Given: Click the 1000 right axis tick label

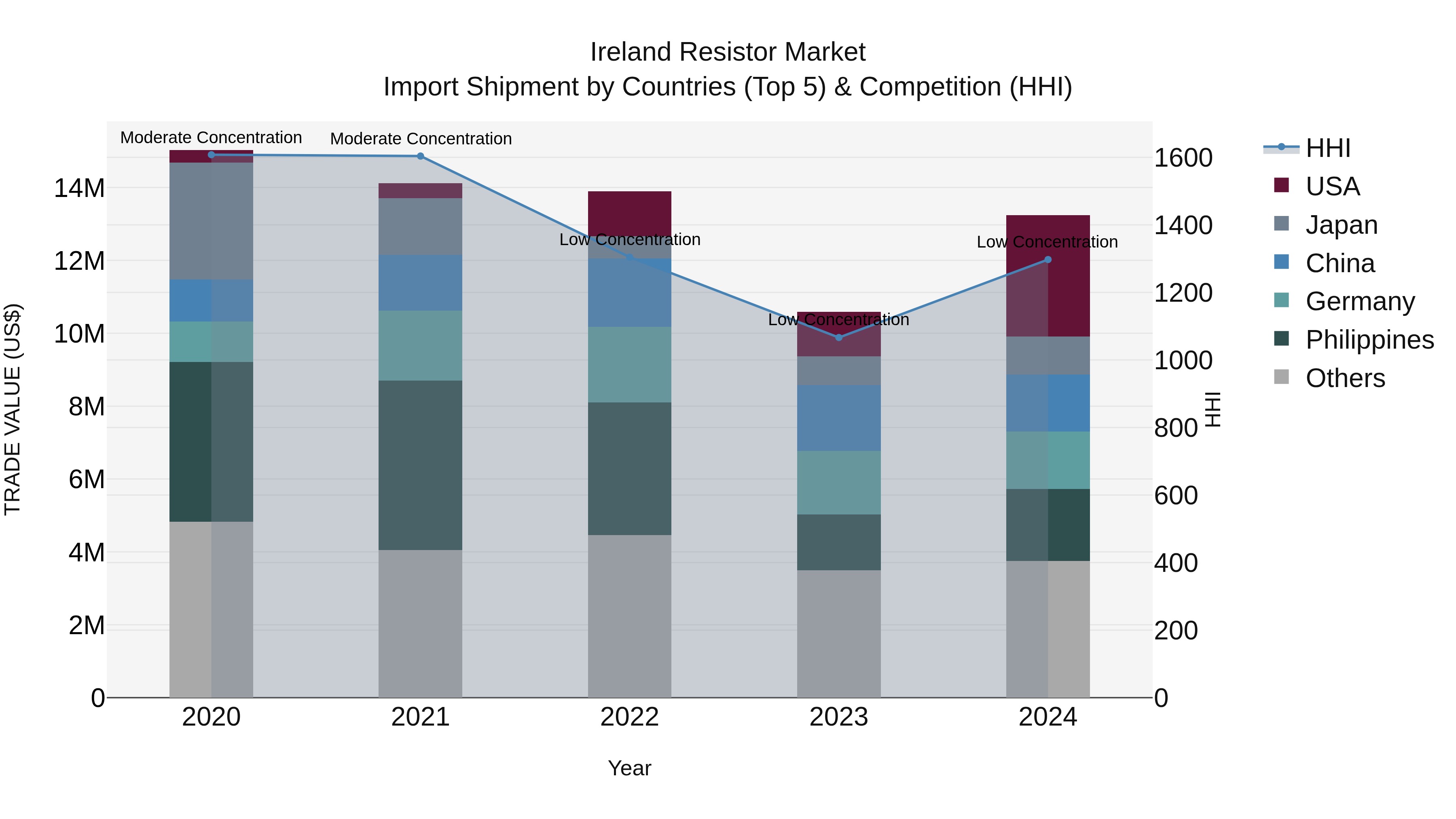Looking at the screenshot, I should tap(1183, 361).
